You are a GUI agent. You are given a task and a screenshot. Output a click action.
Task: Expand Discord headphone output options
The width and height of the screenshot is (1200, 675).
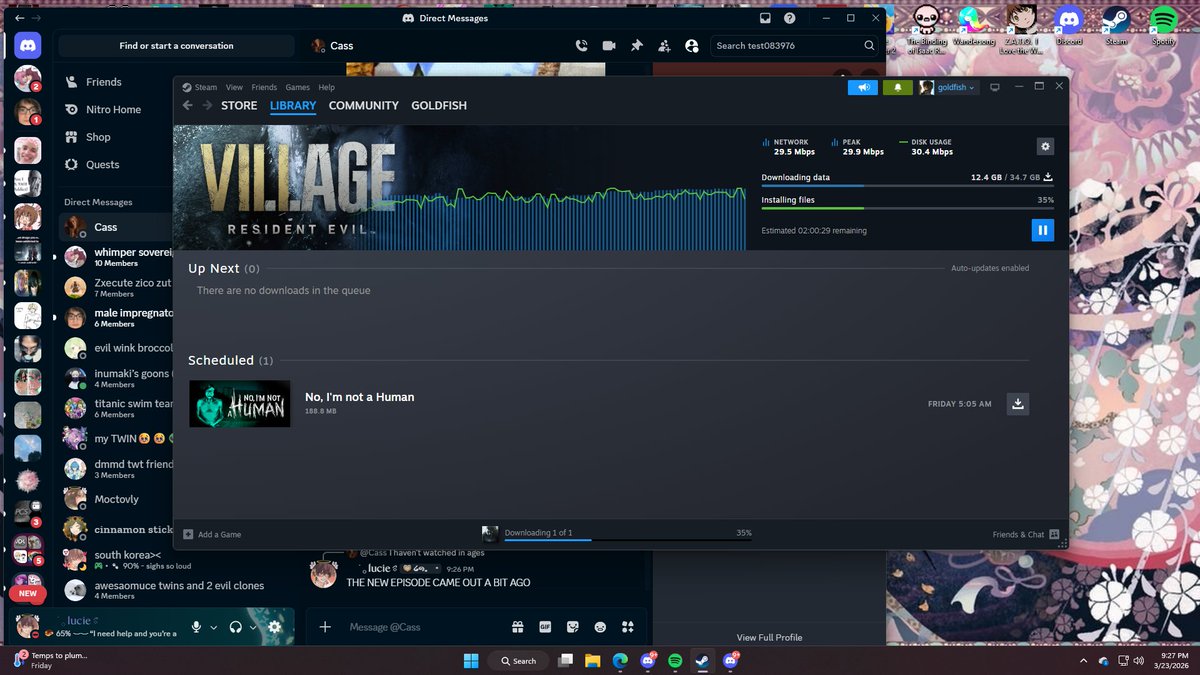coord(253,627)
